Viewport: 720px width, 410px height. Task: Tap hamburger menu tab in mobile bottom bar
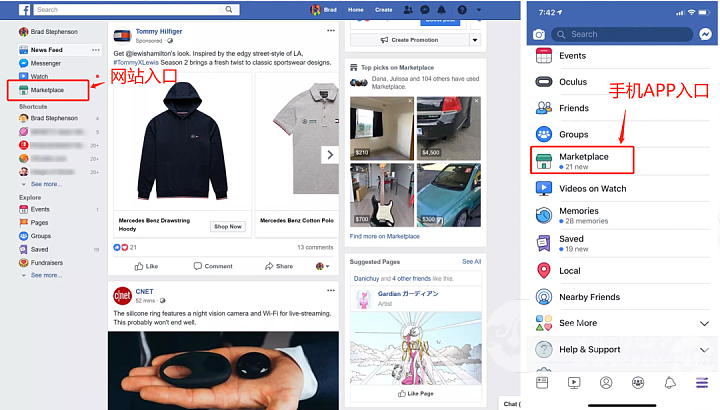click(702, 382)
